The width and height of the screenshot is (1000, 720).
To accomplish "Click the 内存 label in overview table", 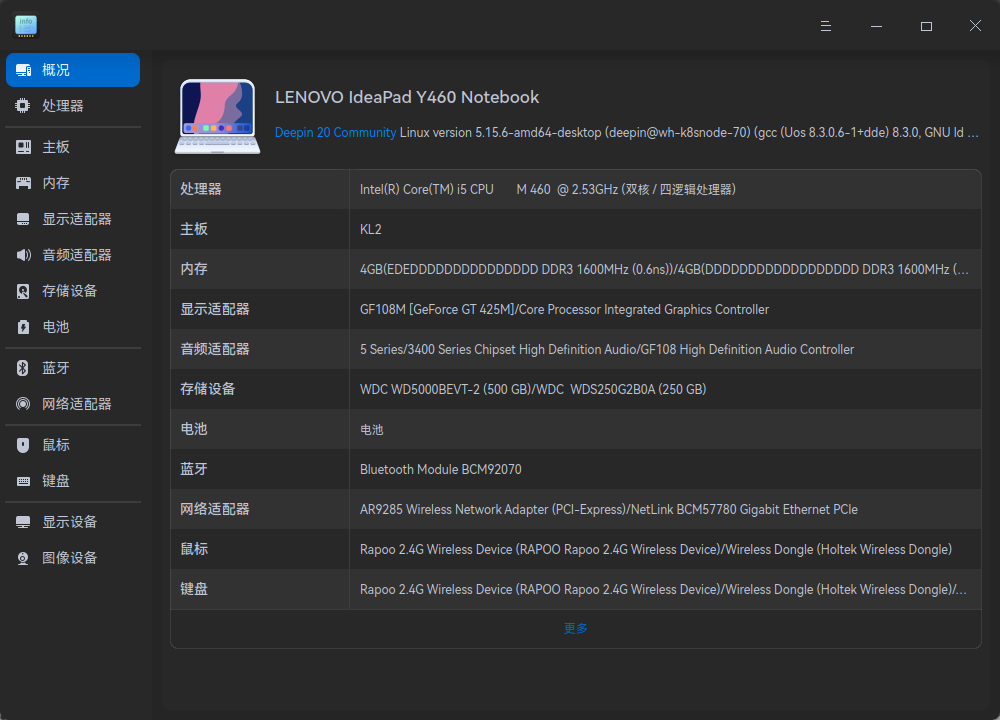I will point(194,270).
